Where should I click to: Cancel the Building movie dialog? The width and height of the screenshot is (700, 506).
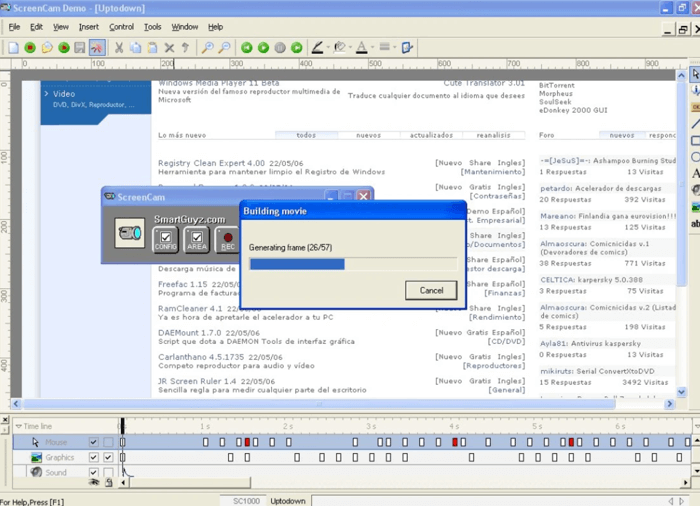[x=431, y=290]
